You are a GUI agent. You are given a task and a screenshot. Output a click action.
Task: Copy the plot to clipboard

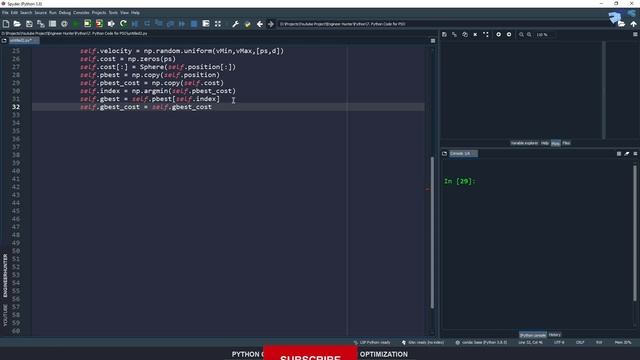(x=465, y=35)
